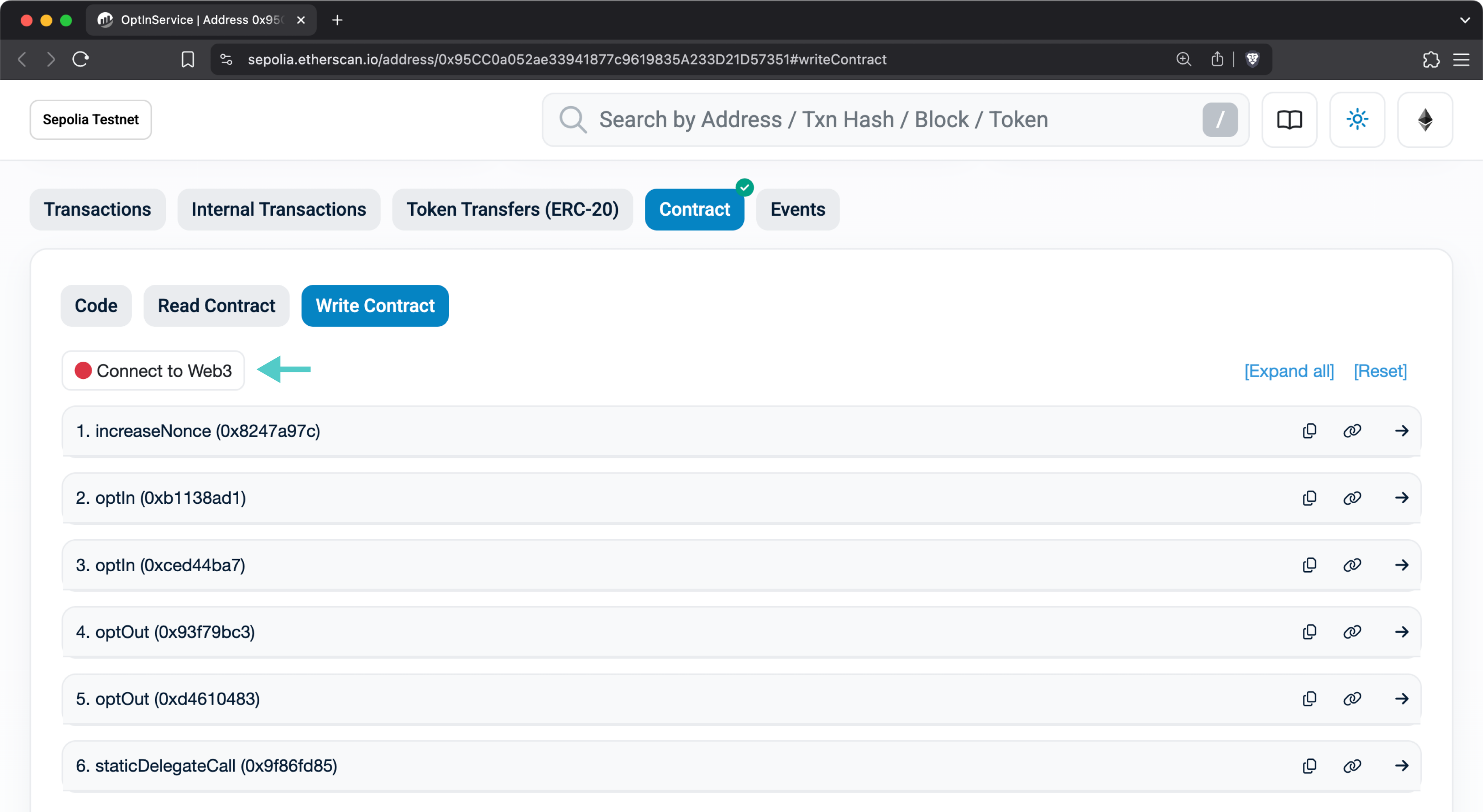Open Brave Shields icon
1483x812 pixels.
coord(1252,59)
